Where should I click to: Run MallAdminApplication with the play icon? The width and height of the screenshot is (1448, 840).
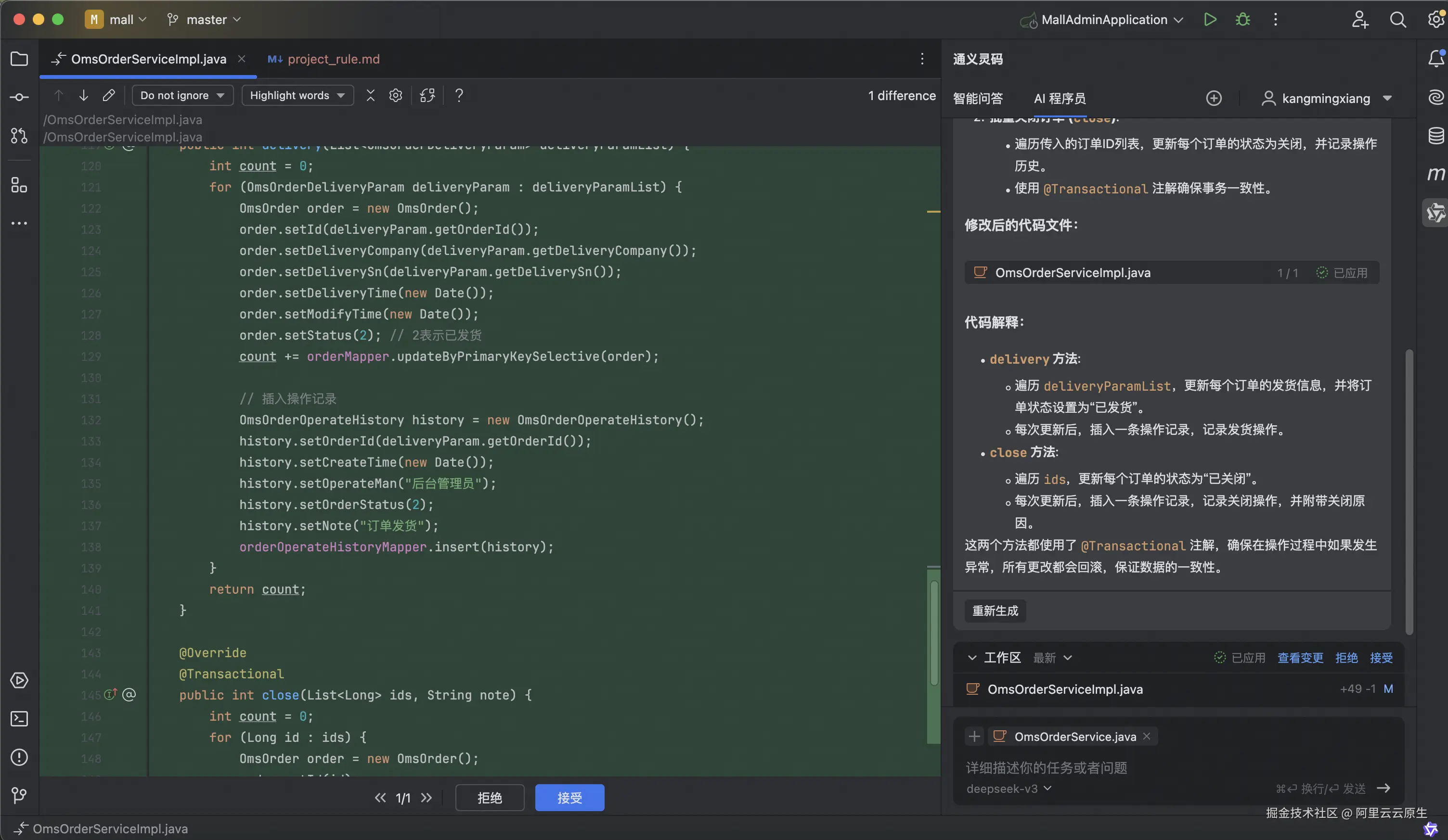[1210, 20]
